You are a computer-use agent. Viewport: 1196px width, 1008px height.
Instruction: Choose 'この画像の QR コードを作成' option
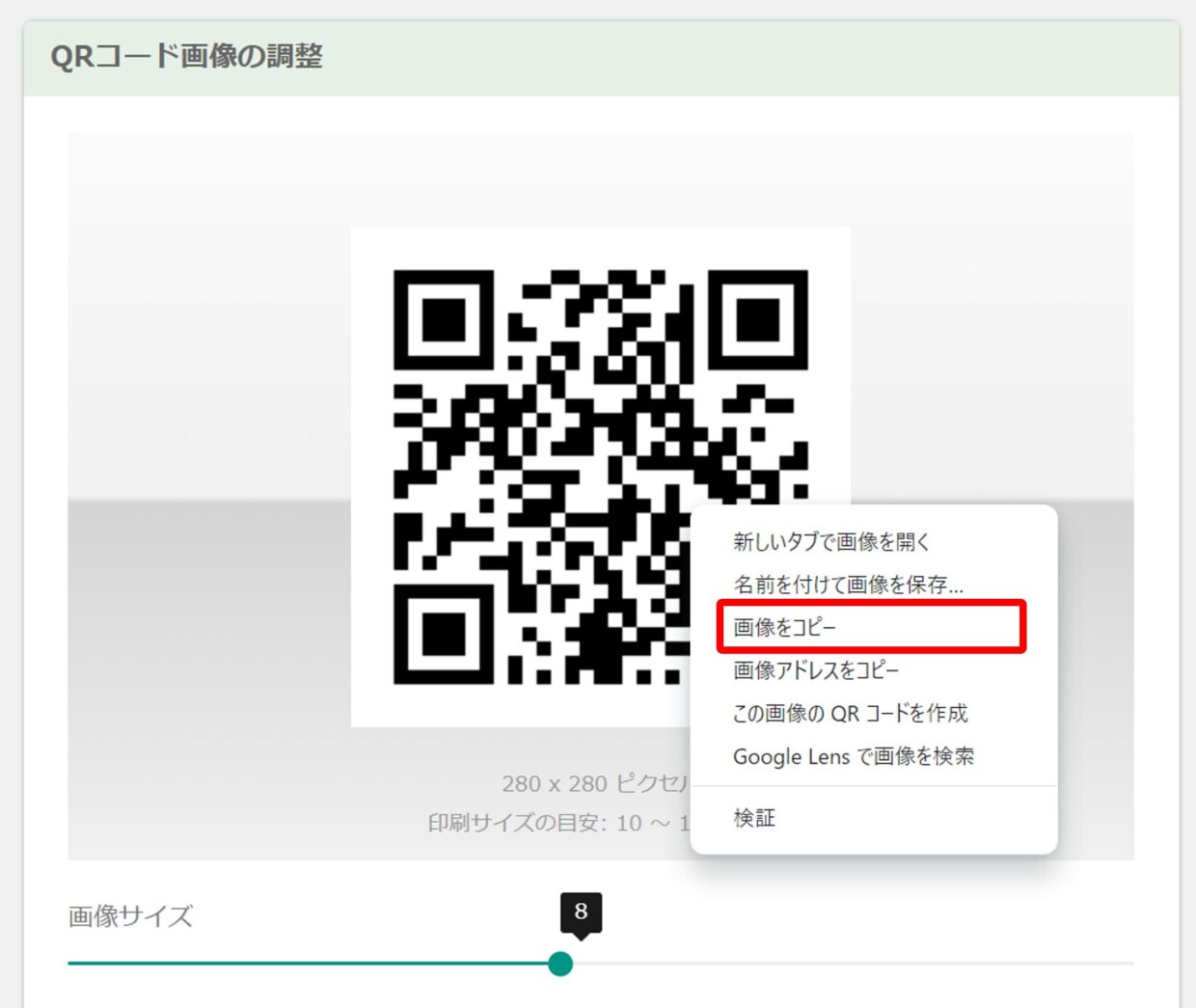pyautogui.click(x=874, y=713)
